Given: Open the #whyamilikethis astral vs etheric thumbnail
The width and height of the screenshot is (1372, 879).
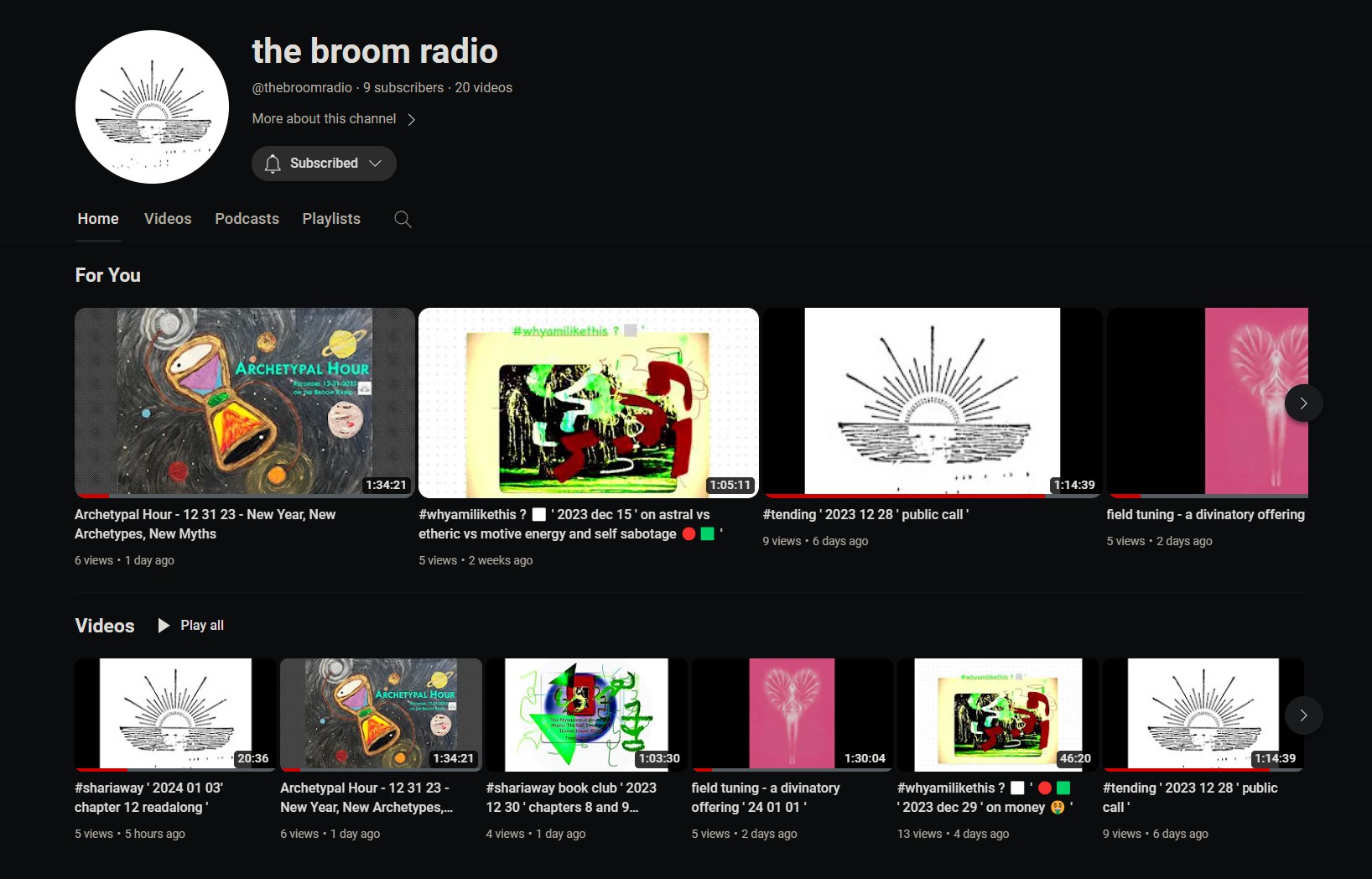Looking at the screenshot, I should (x=588, y=402).
